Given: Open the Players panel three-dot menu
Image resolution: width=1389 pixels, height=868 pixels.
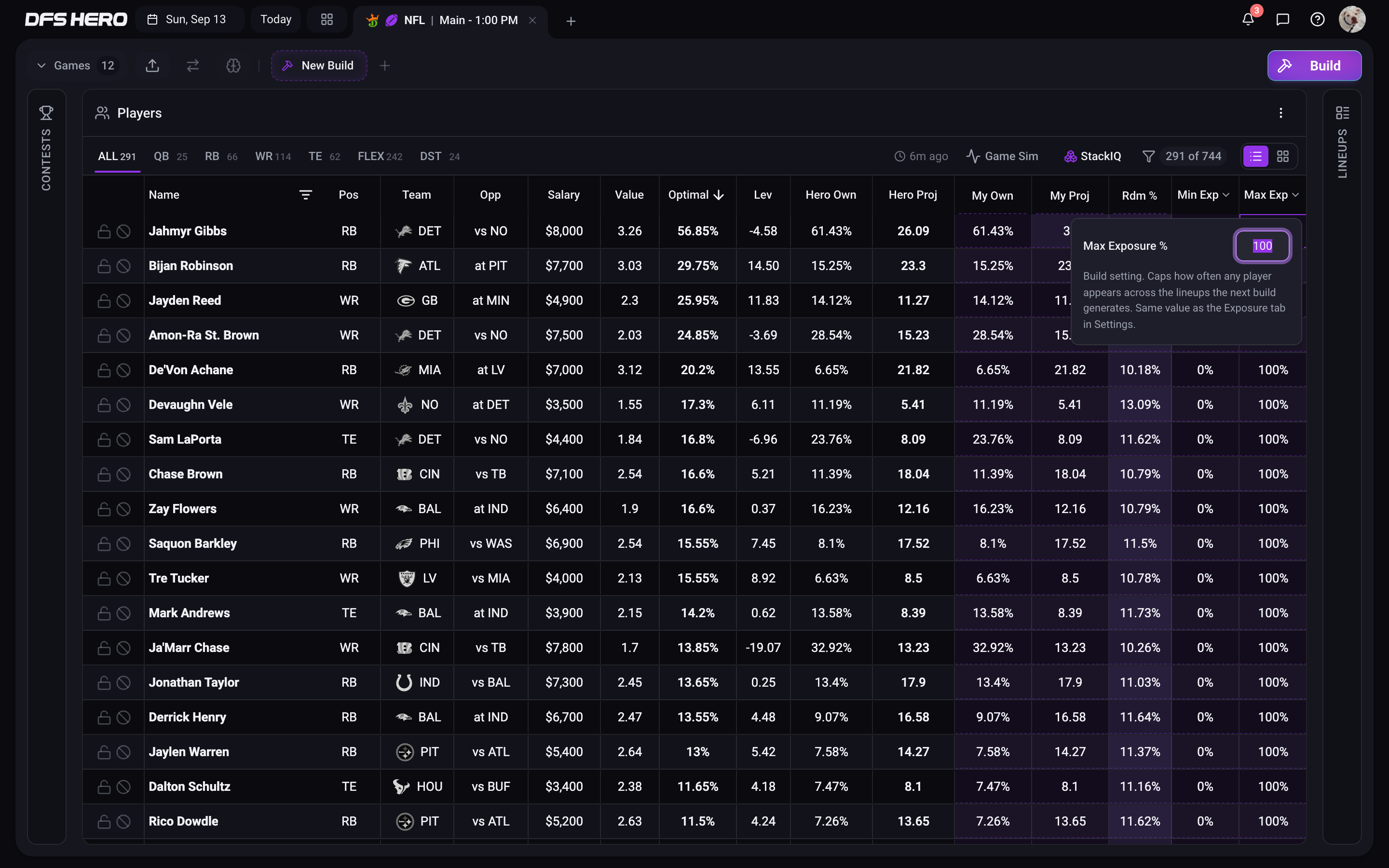Looking at the screenshot, I should (x=1280, y=112).
